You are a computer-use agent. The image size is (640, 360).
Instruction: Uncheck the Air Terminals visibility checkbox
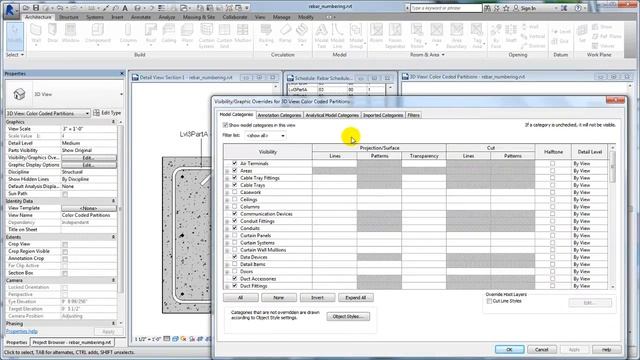click(x=235, y=163)
